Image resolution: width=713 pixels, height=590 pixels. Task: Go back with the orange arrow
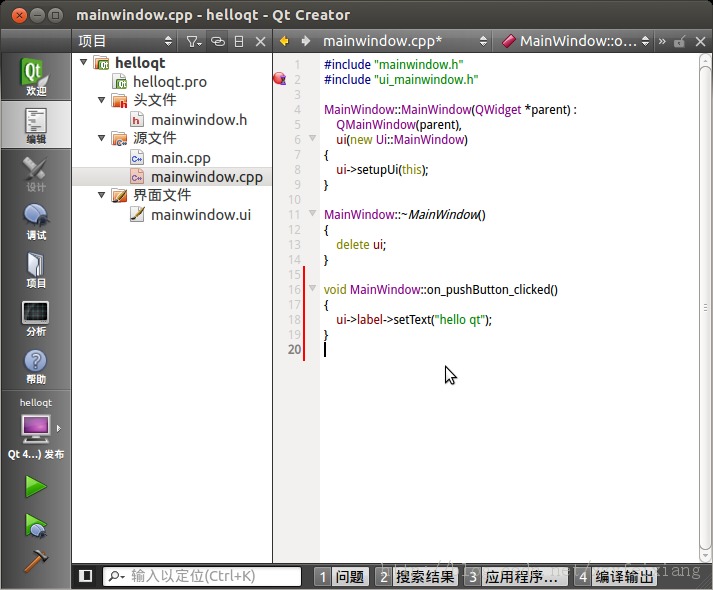click(284, 41)
